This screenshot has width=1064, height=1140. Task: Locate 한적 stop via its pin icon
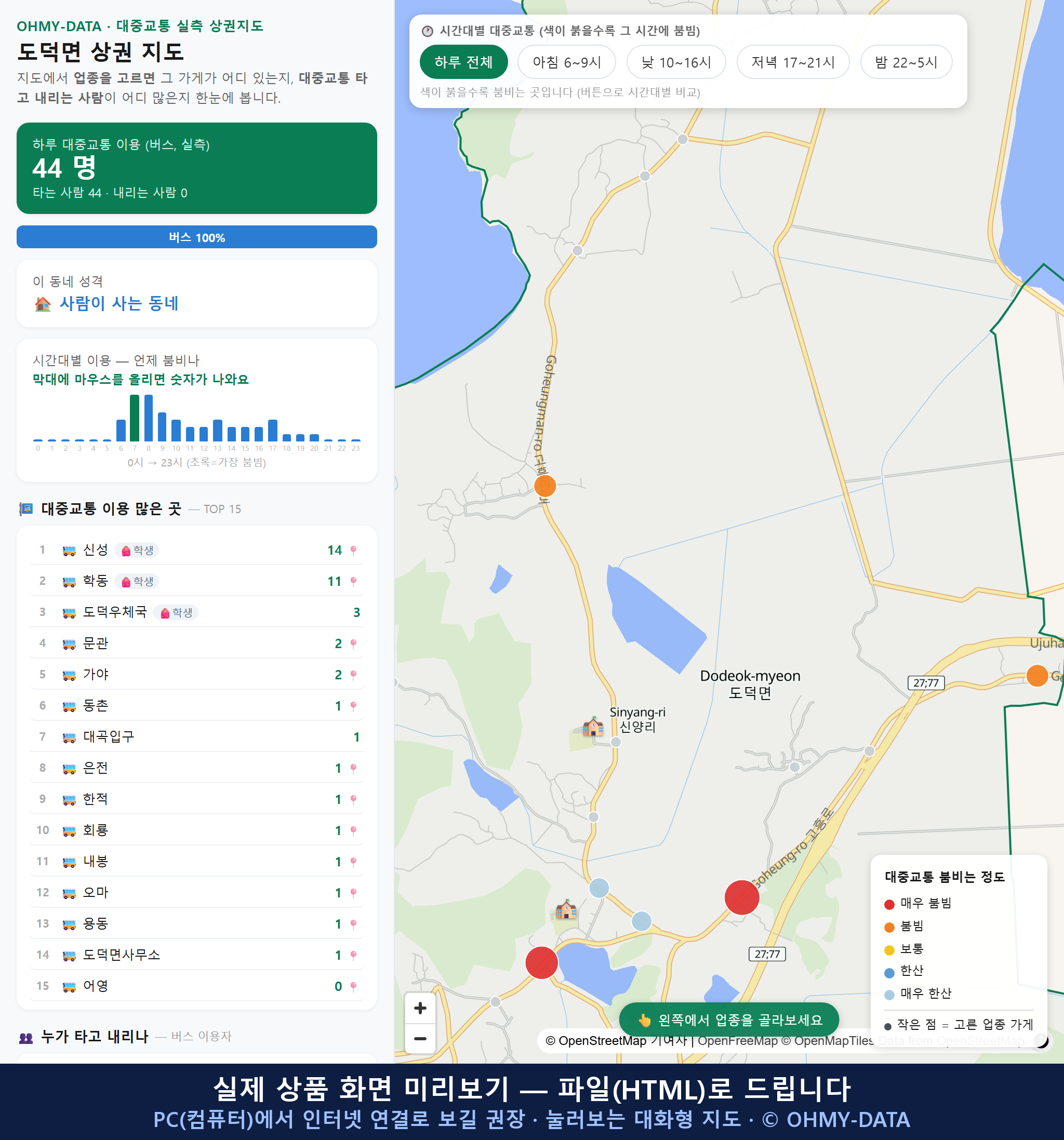tap(353, 799)
